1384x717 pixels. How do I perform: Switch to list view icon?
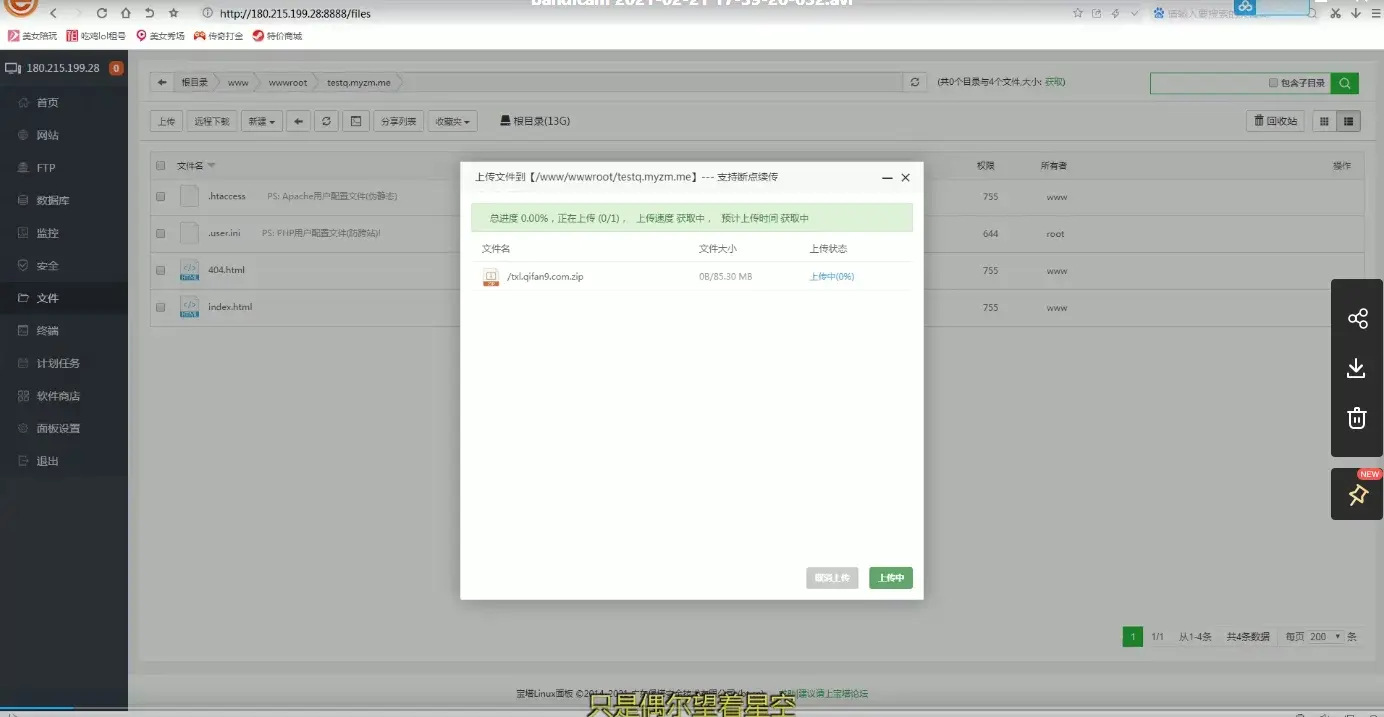click(1349, 121)
